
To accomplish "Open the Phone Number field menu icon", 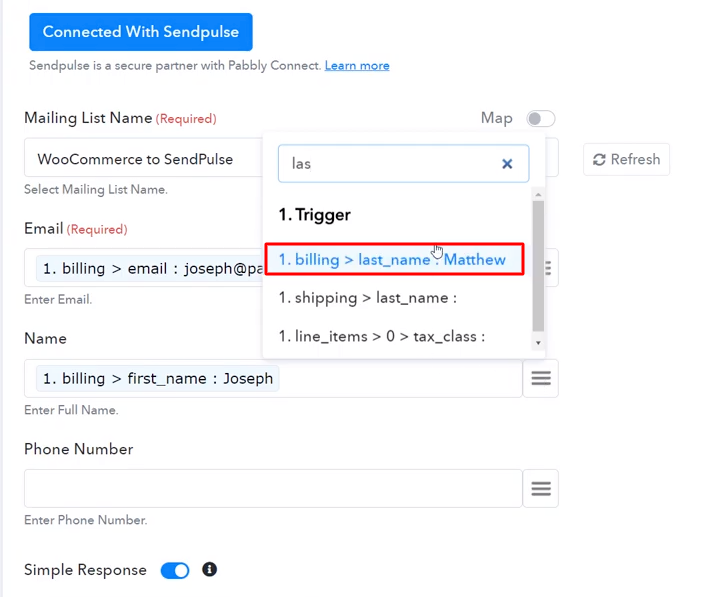I will (541, 489).
